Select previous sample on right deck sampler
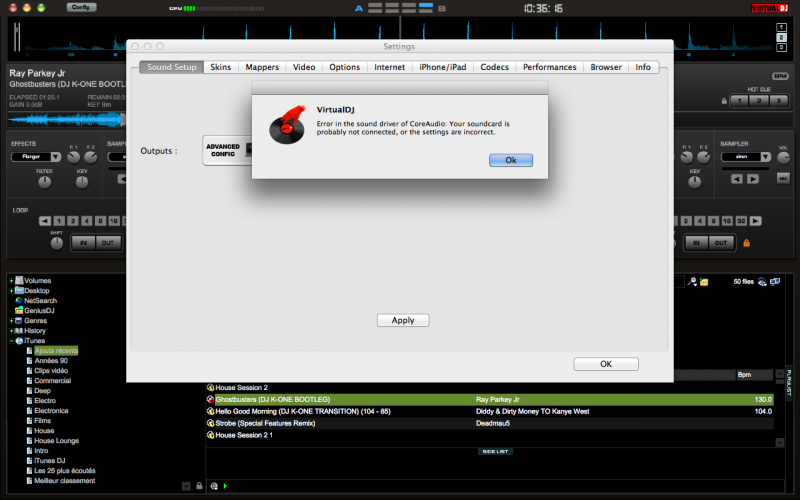The height and width of the screenshot is (500, 800). coord(736,179)
